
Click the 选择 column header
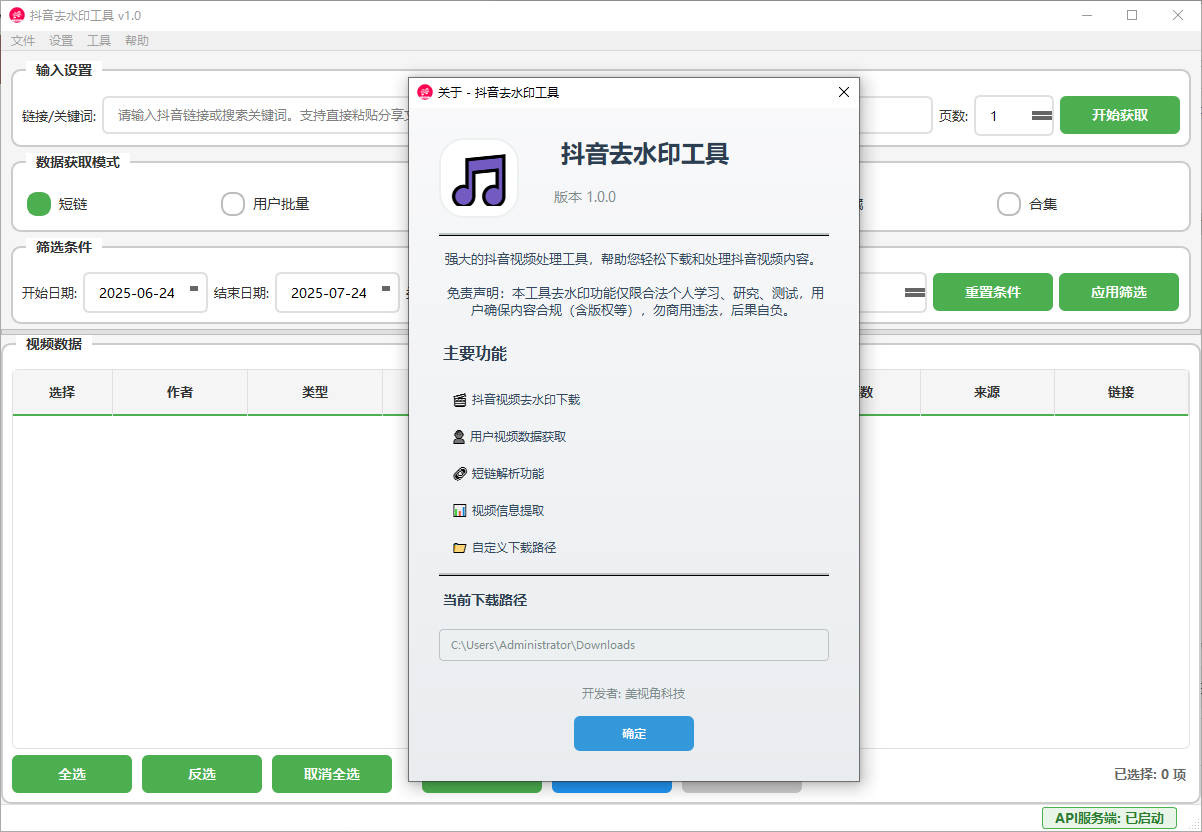[x=62, y=392]
